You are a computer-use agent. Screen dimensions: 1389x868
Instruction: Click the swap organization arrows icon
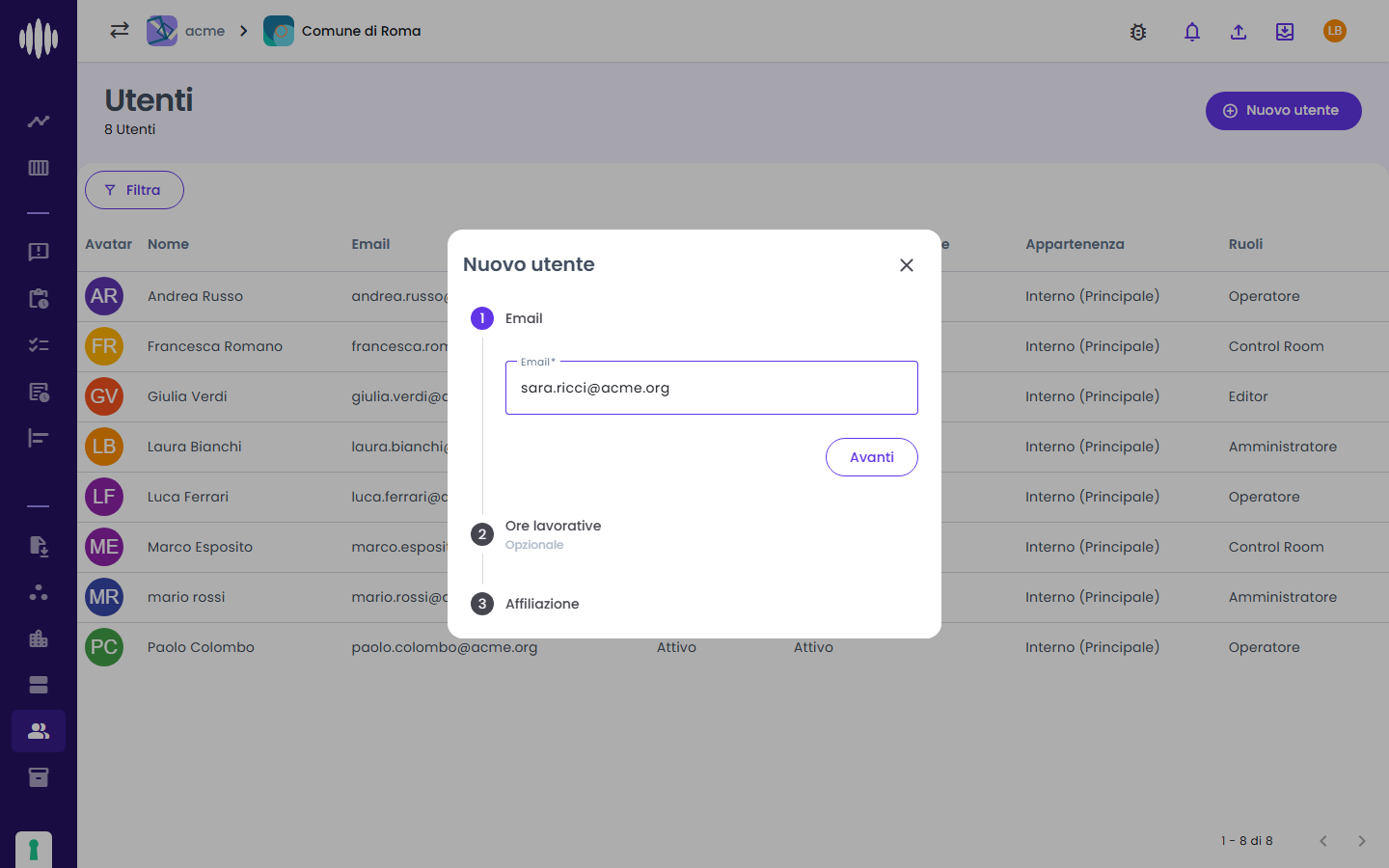coord(120,30)
